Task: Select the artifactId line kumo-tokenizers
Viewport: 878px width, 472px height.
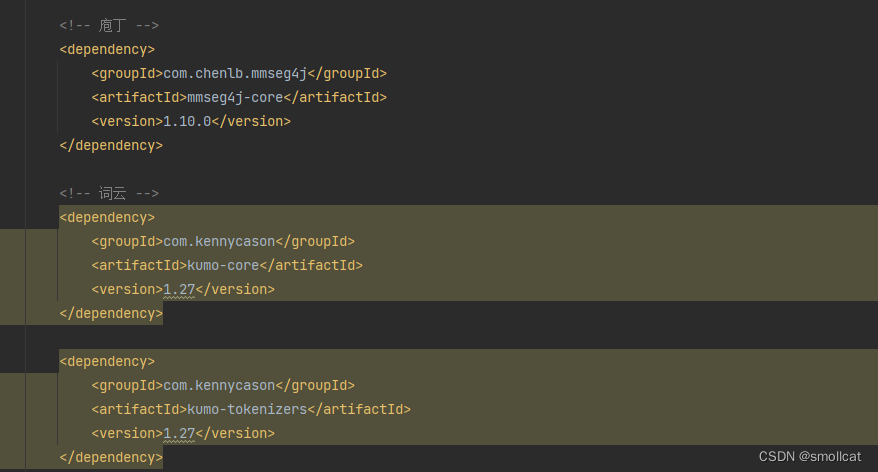Action: tap(251, 410)
